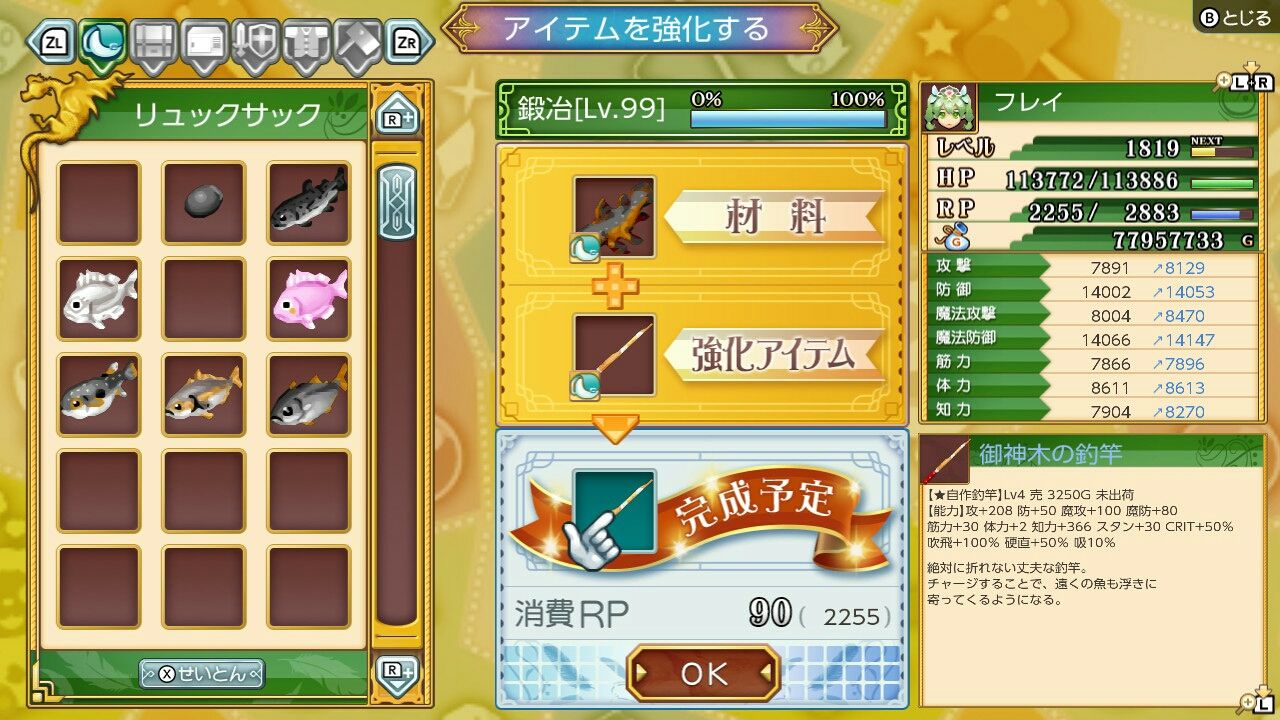Select the white fish item in rucksack
The width and height of the screenshot is (1280, 720).
click(99, 299)
